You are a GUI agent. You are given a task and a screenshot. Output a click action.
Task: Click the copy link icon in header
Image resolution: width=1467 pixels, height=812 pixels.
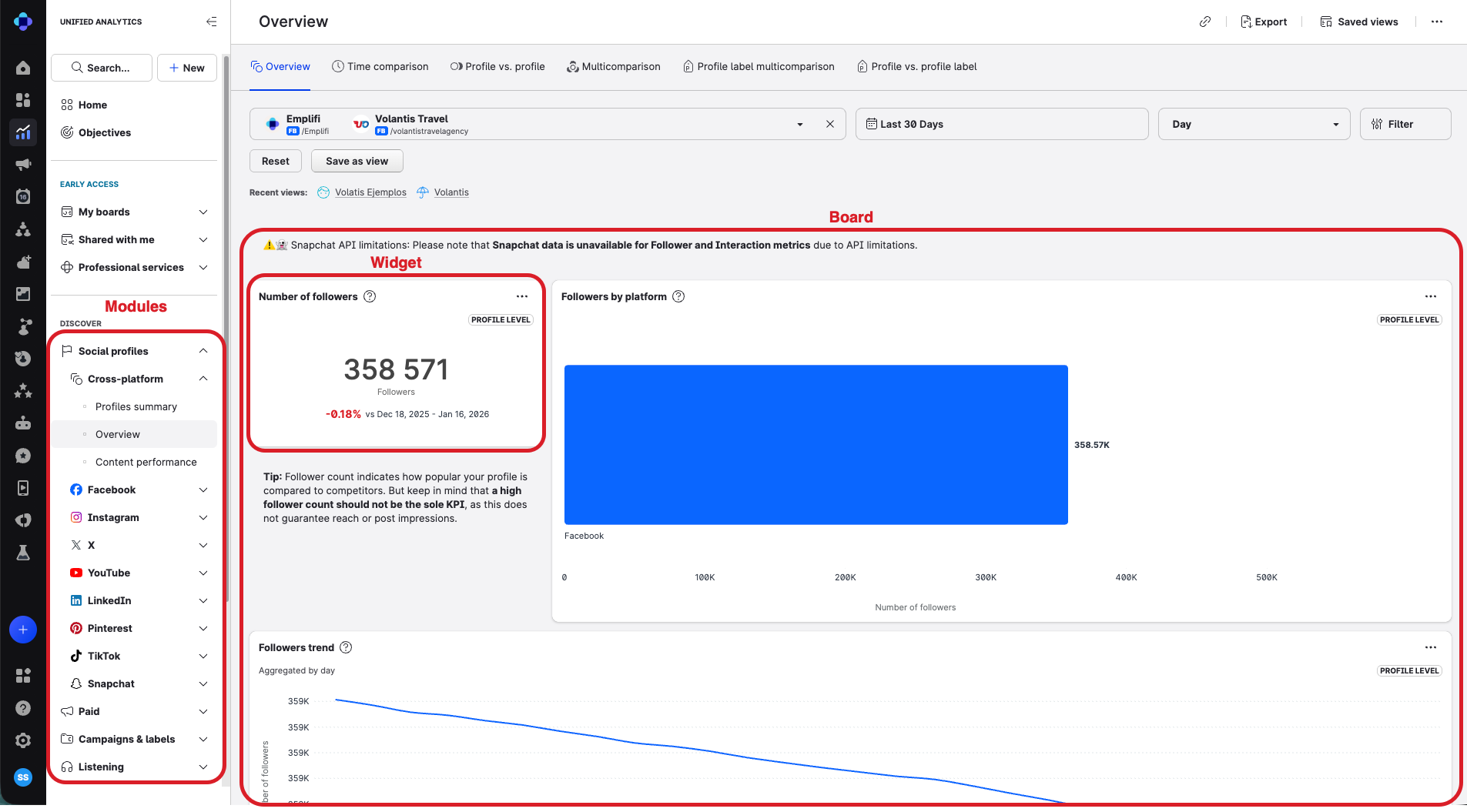point(1205,22)
